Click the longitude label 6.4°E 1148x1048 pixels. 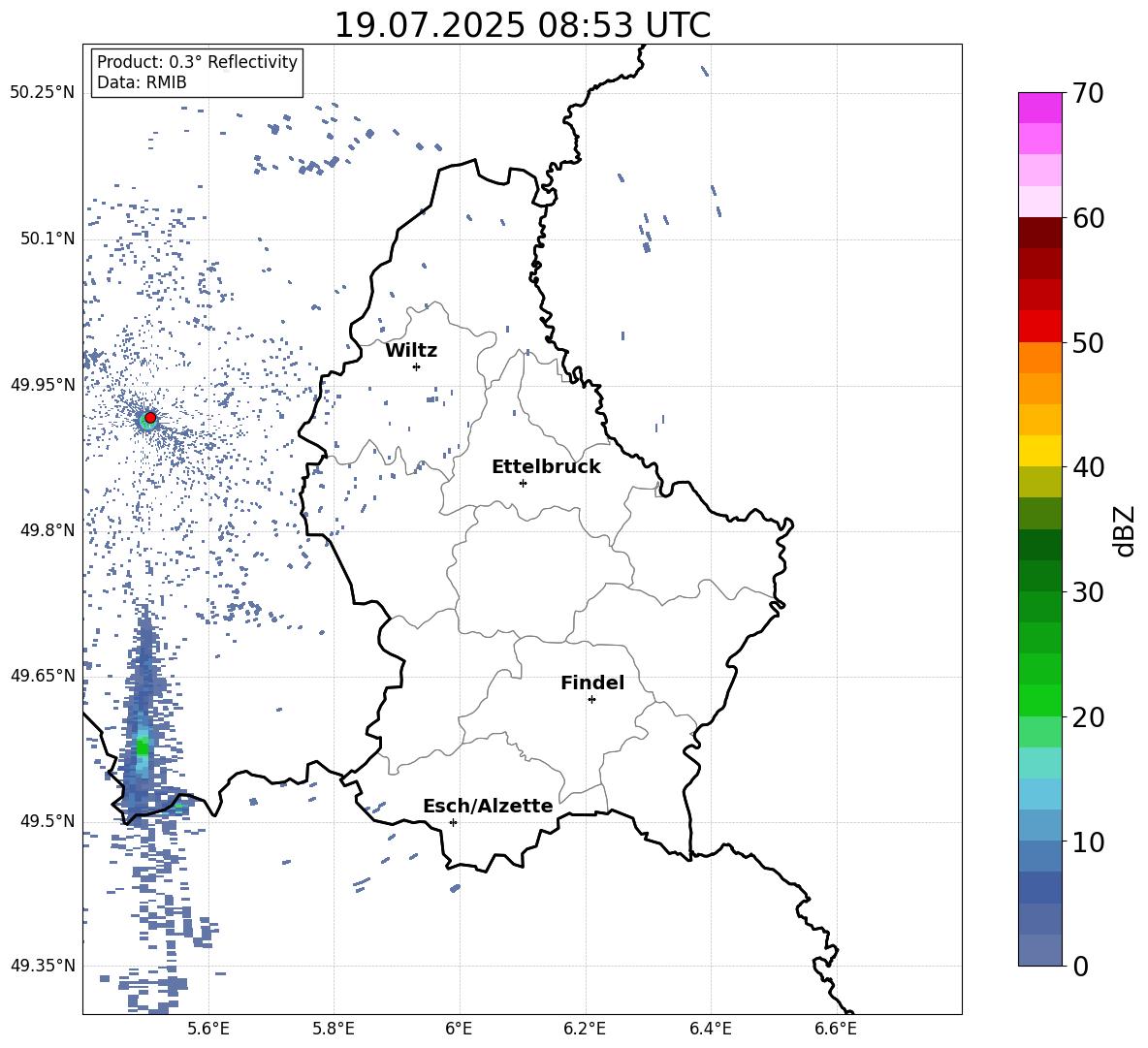[710, 1029]
